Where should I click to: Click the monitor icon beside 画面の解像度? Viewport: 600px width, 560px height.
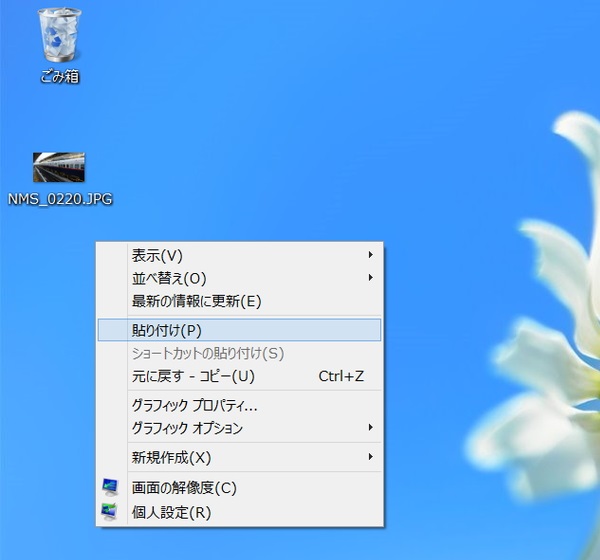110,487
